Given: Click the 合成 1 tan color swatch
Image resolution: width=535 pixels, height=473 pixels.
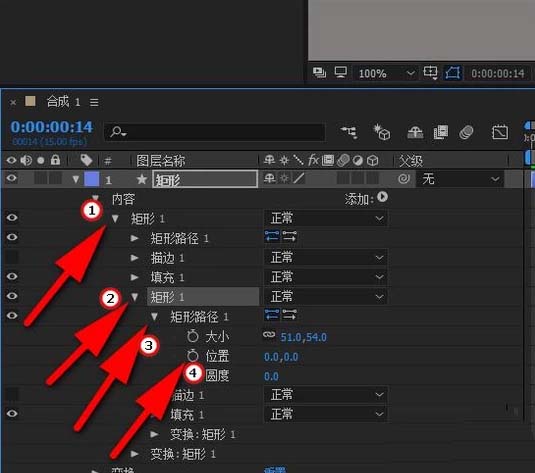Looking at the screenshot, I should (x=30, y=101).
